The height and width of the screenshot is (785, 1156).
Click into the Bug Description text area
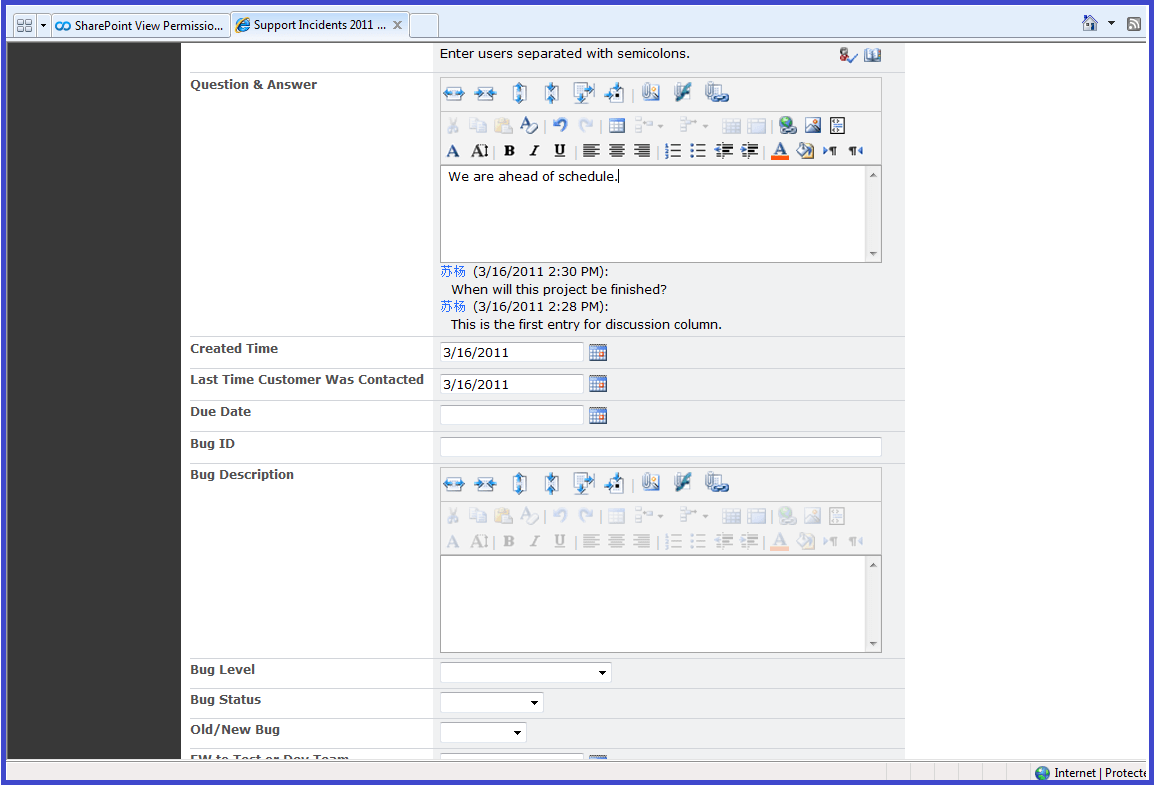(x=654, y=604)
